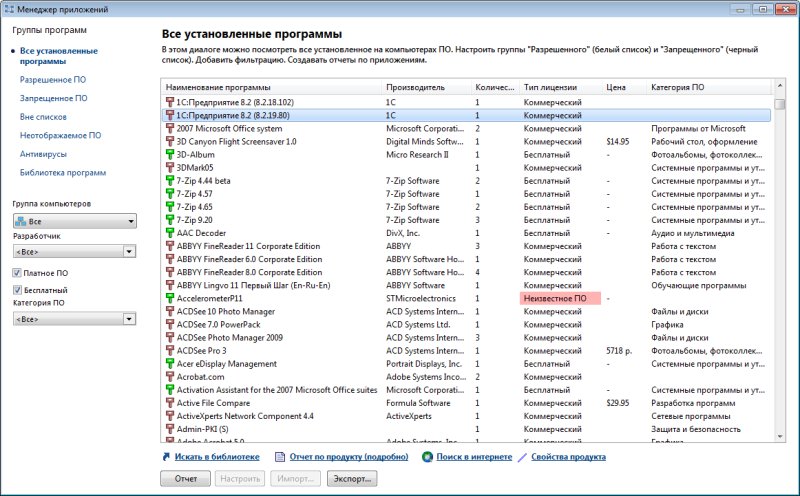Click the pencil icon beside Свойства продукта
Viewport: 800px width, 496px height.
tap(522, 457)
